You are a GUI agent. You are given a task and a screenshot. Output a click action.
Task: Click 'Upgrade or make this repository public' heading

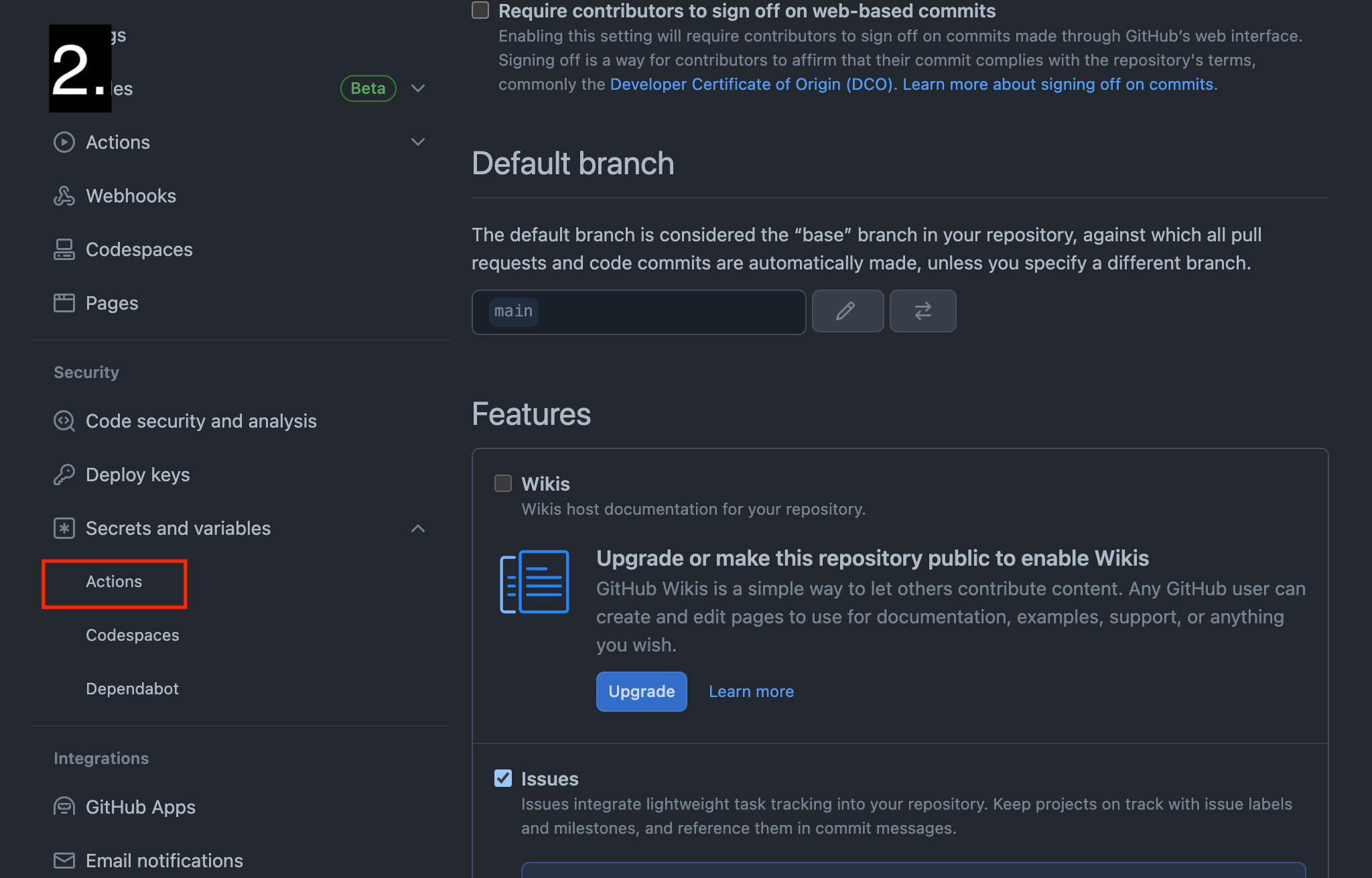872,558
